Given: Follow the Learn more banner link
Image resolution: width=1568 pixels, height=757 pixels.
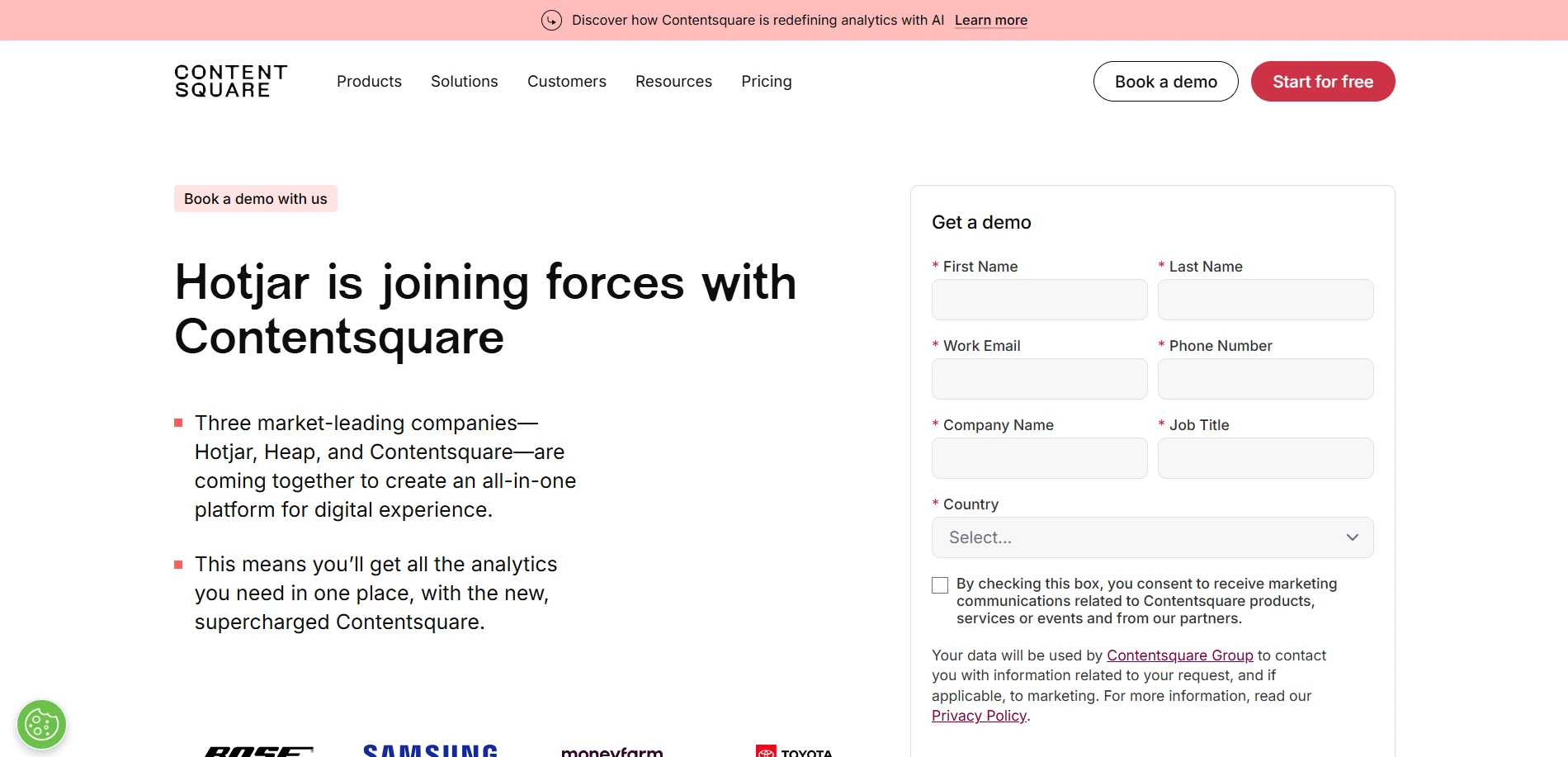Looking at the screenshot, I should [990, 20].
